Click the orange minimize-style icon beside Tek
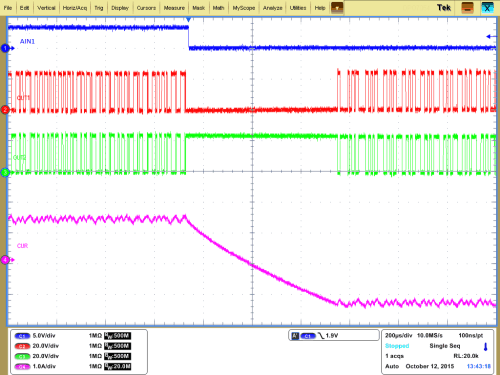Viewport: 500px width, 375px height. click(467, 8)
